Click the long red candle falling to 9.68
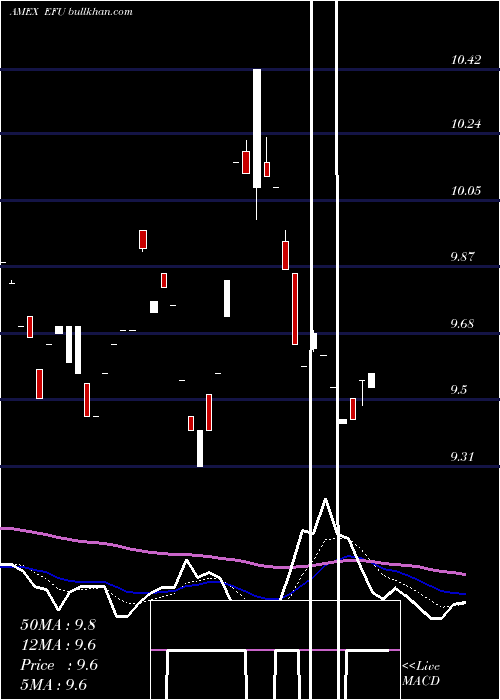Screen dimensions: 500x700 (295, 309)
